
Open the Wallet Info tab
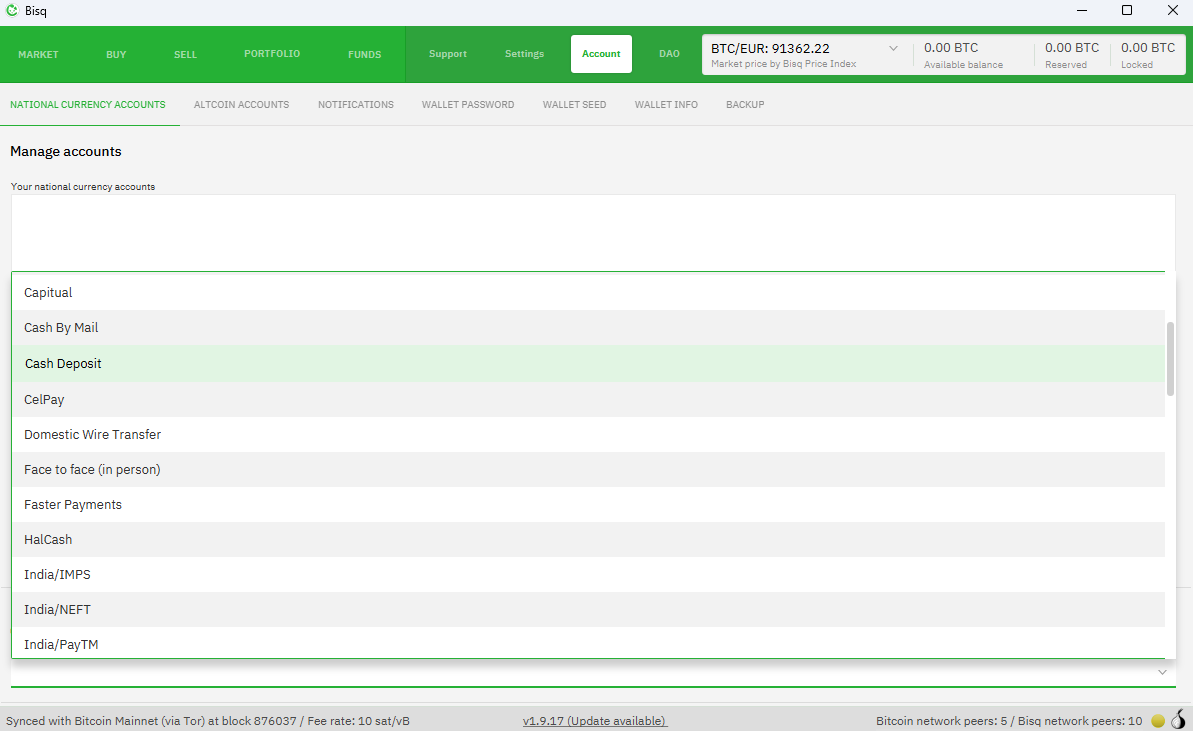(666, 105)
